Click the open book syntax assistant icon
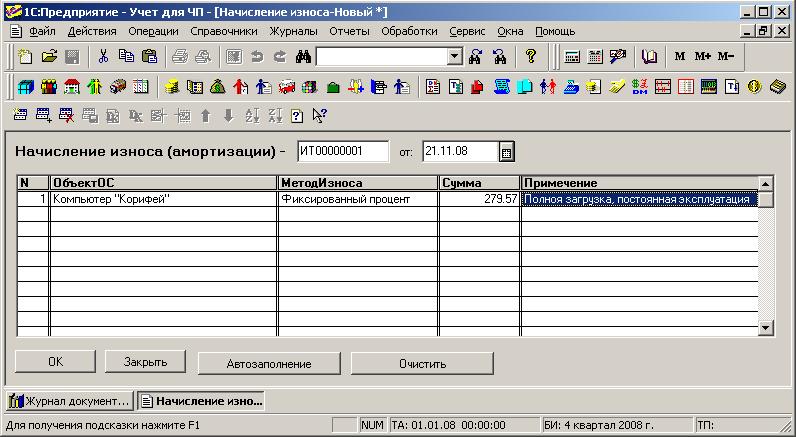796x437 pixels. pos(651,57)
